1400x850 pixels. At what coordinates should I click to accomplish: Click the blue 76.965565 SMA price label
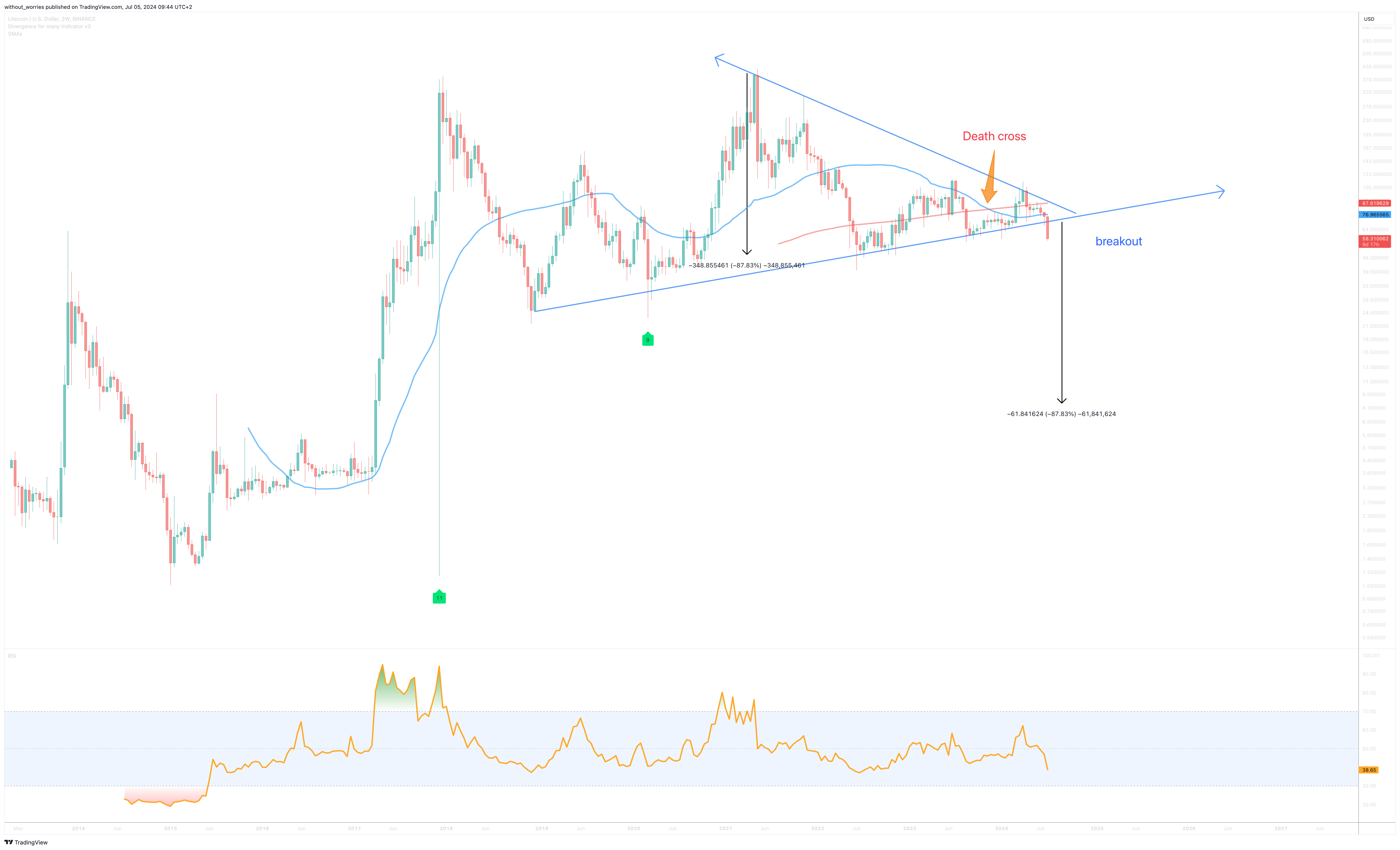tap(1375, 215)
